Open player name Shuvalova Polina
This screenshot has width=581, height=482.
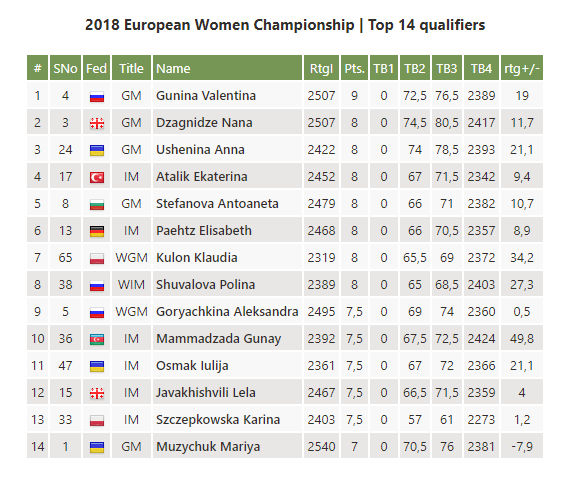pos(205,285)
